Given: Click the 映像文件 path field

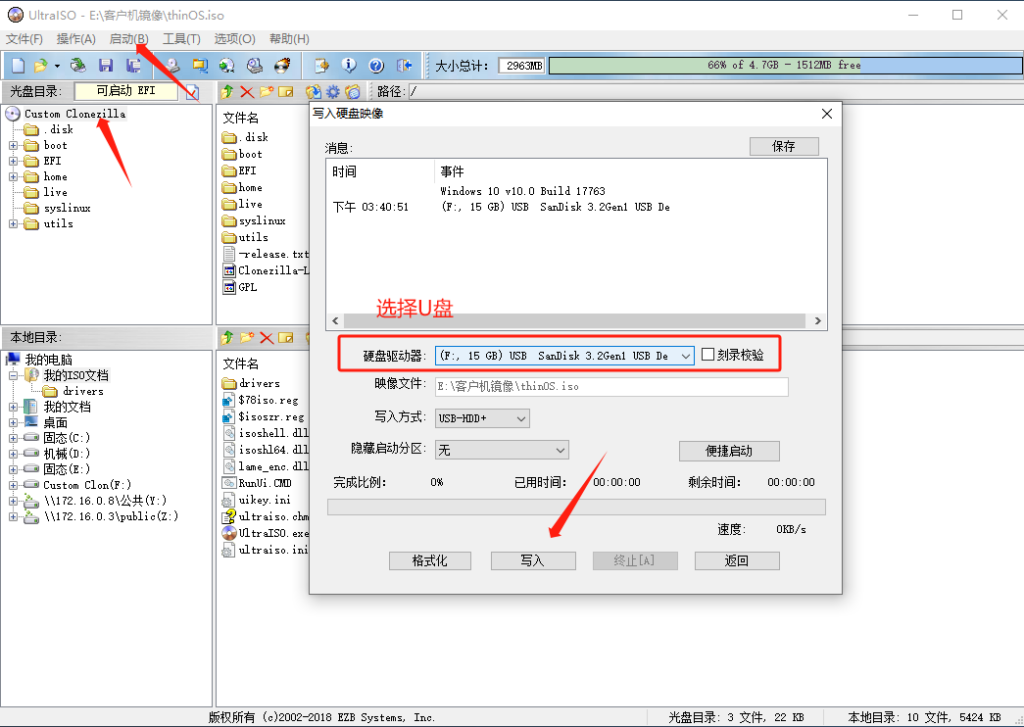Looking at the screenshot, I should (611, 386).
